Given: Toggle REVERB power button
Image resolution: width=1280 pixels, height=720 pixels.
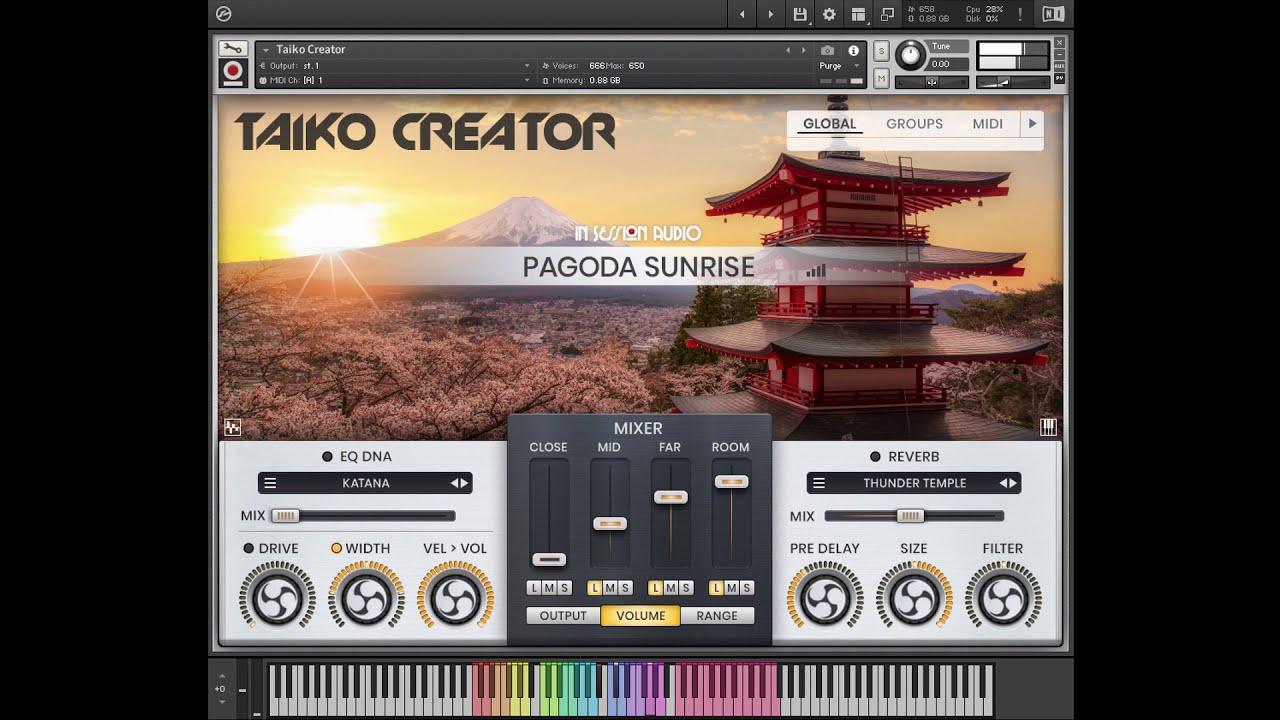Looking at the screenshot, I should click(x=875, y=457).
